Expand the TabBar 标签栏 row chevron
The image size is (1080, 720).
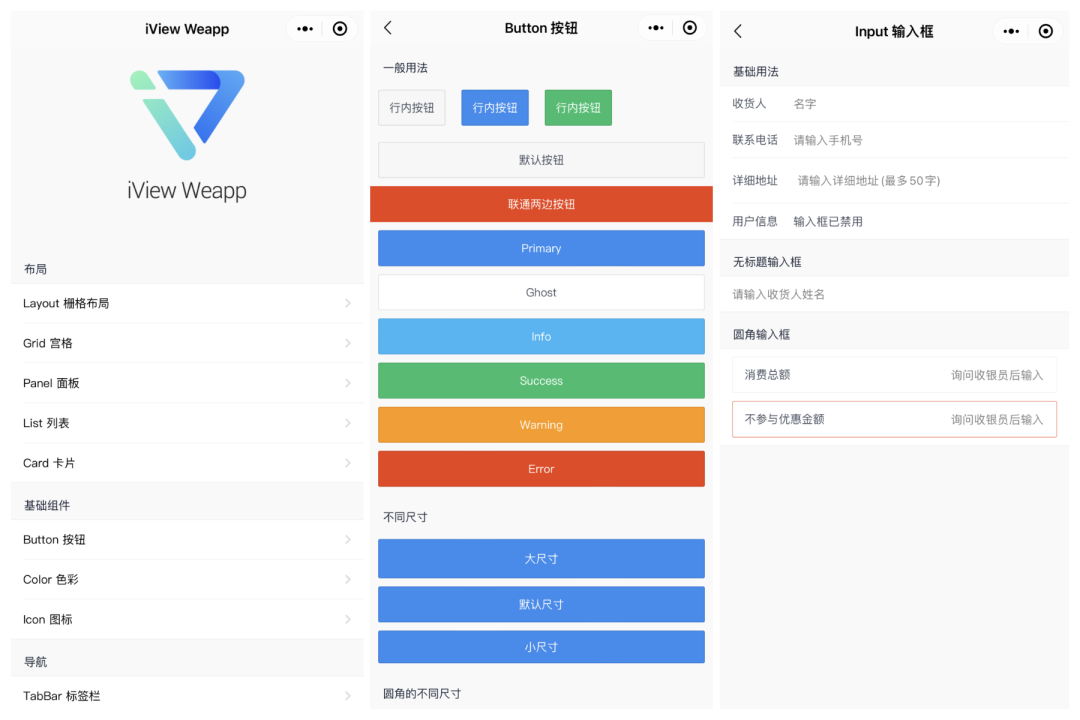[x=348, y=696]
